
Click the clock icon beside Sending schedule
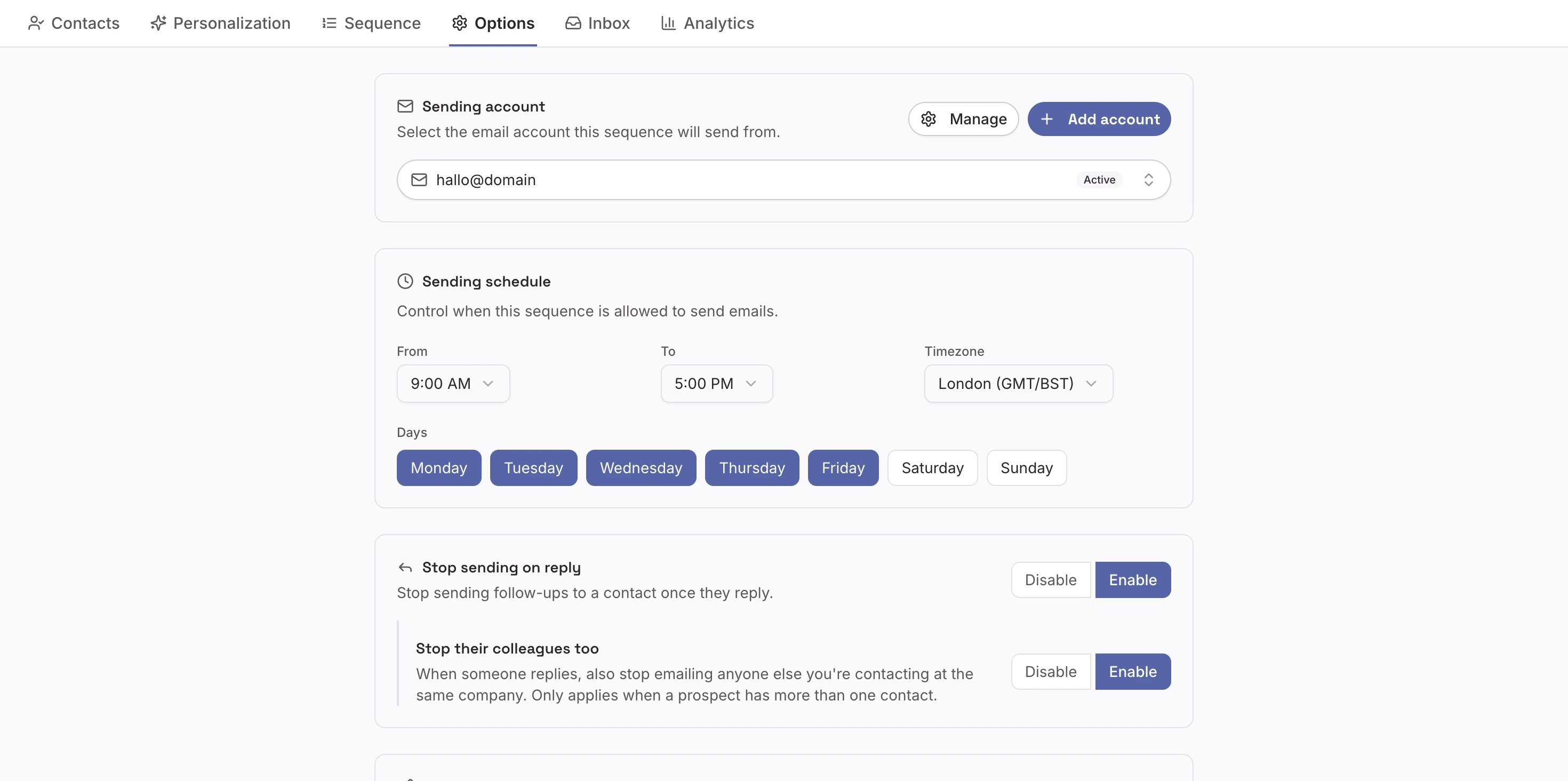[x=405, y=281]
